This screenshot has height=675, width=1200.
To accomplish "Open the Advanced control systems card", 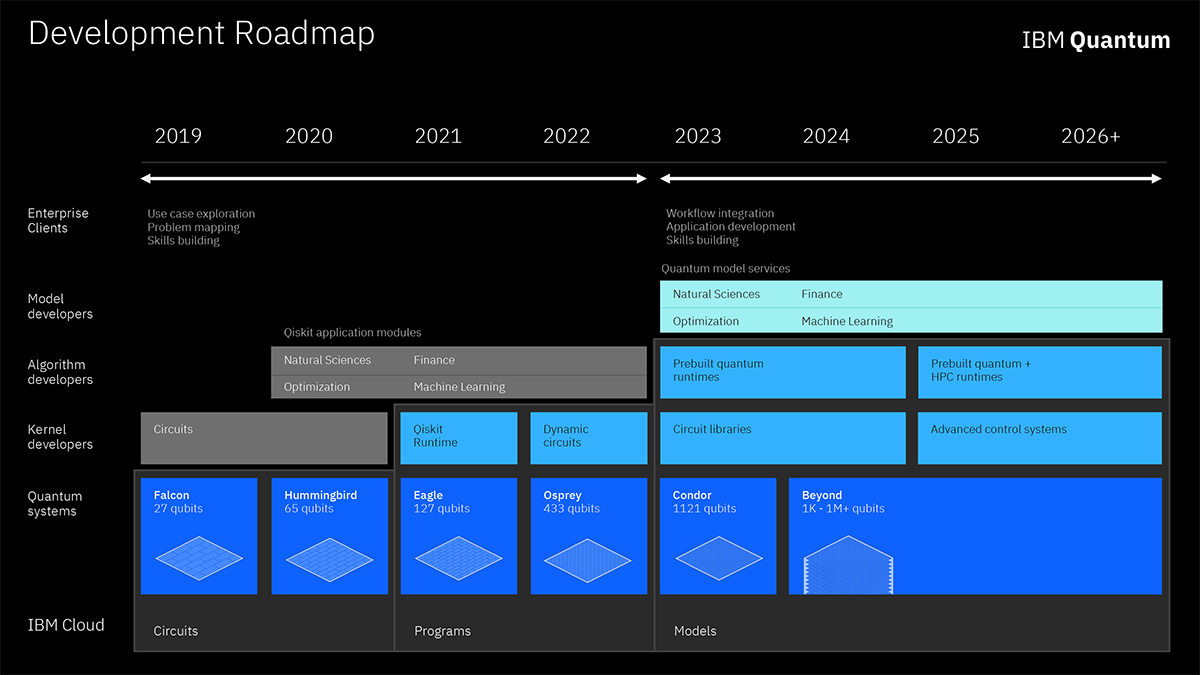I will 1039,437.
